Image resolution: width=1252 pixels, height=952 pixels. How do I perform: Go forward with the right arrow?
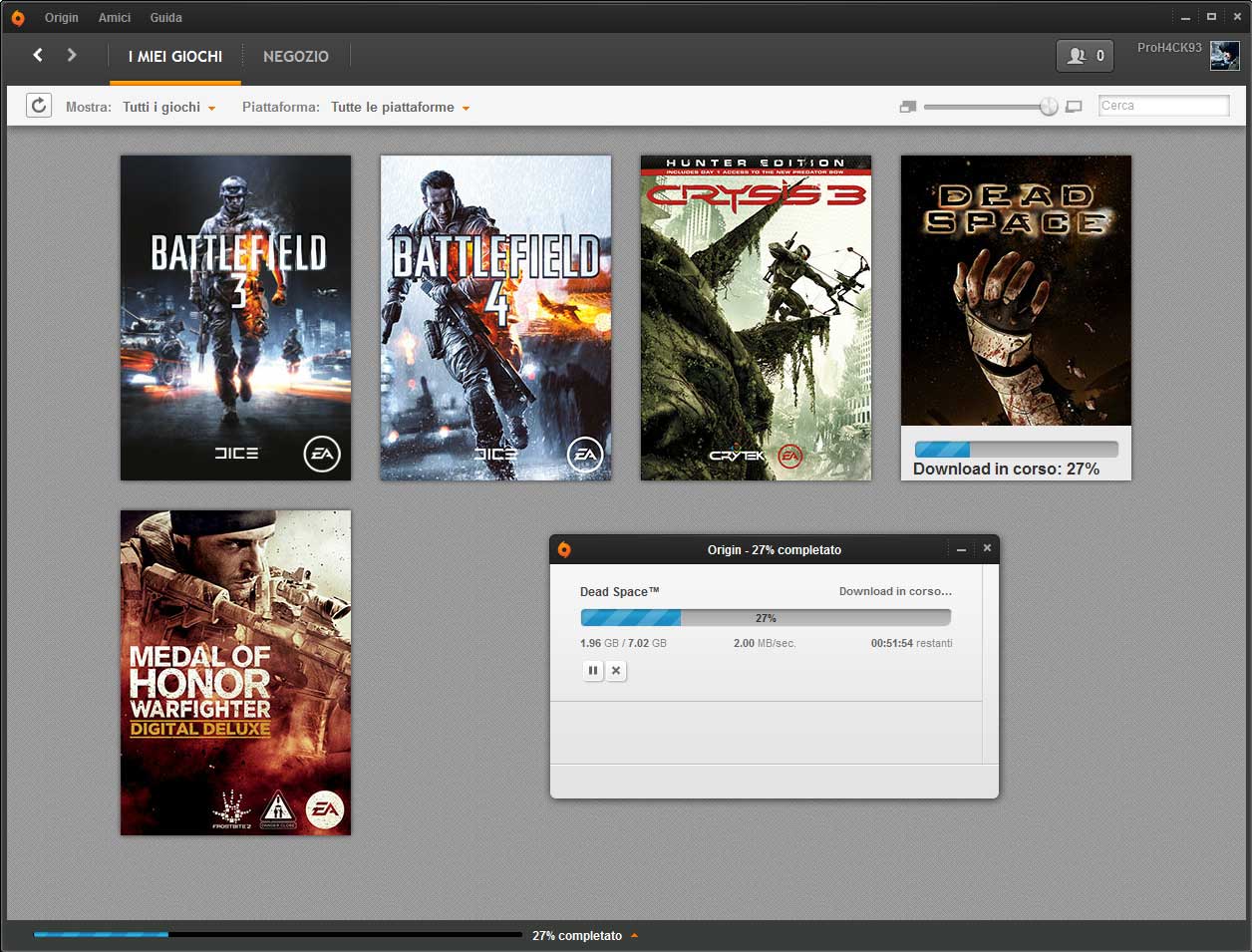(72, 55)
